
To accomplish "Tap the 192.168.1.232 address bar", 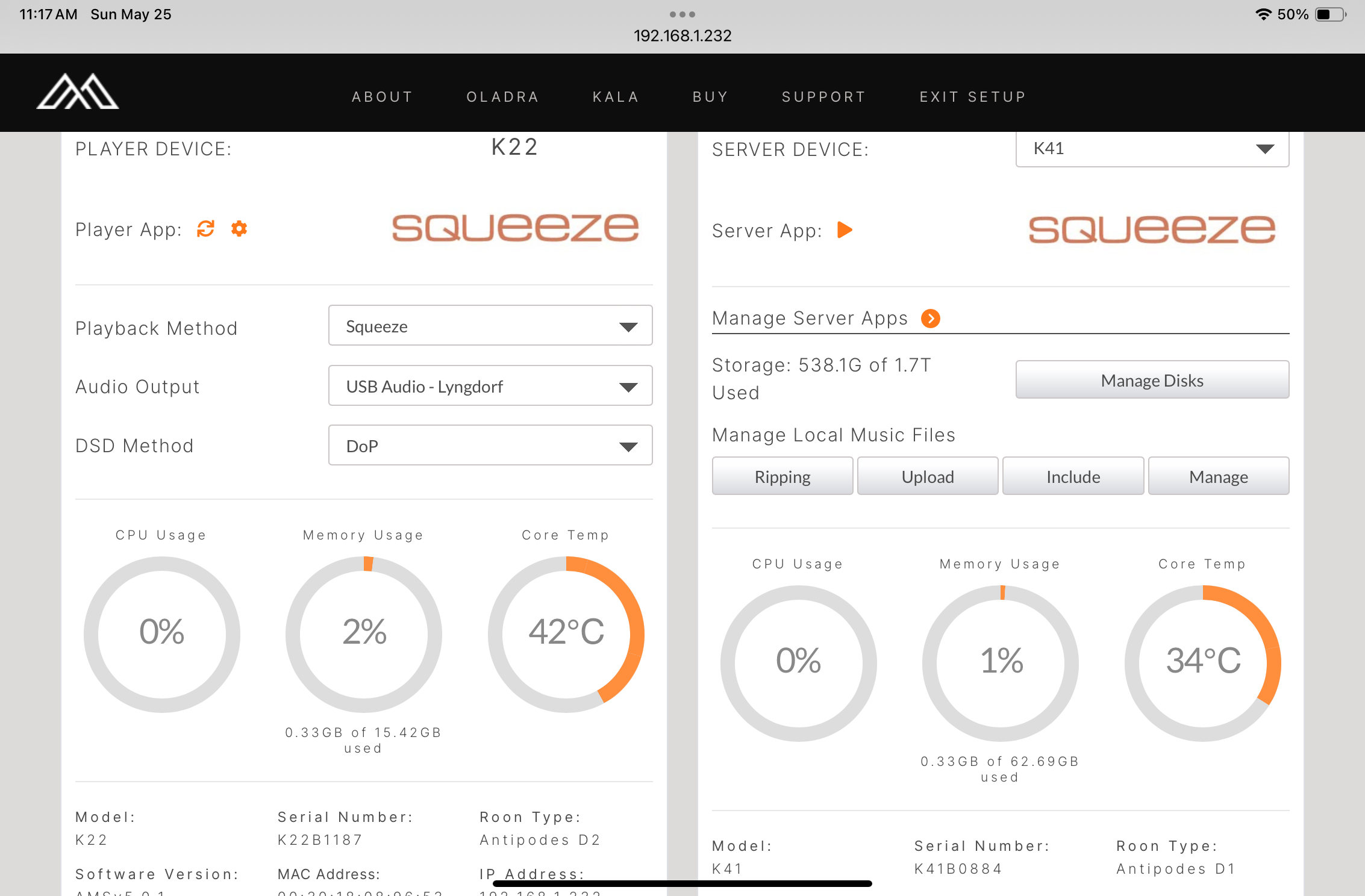I will pos(682,36).
